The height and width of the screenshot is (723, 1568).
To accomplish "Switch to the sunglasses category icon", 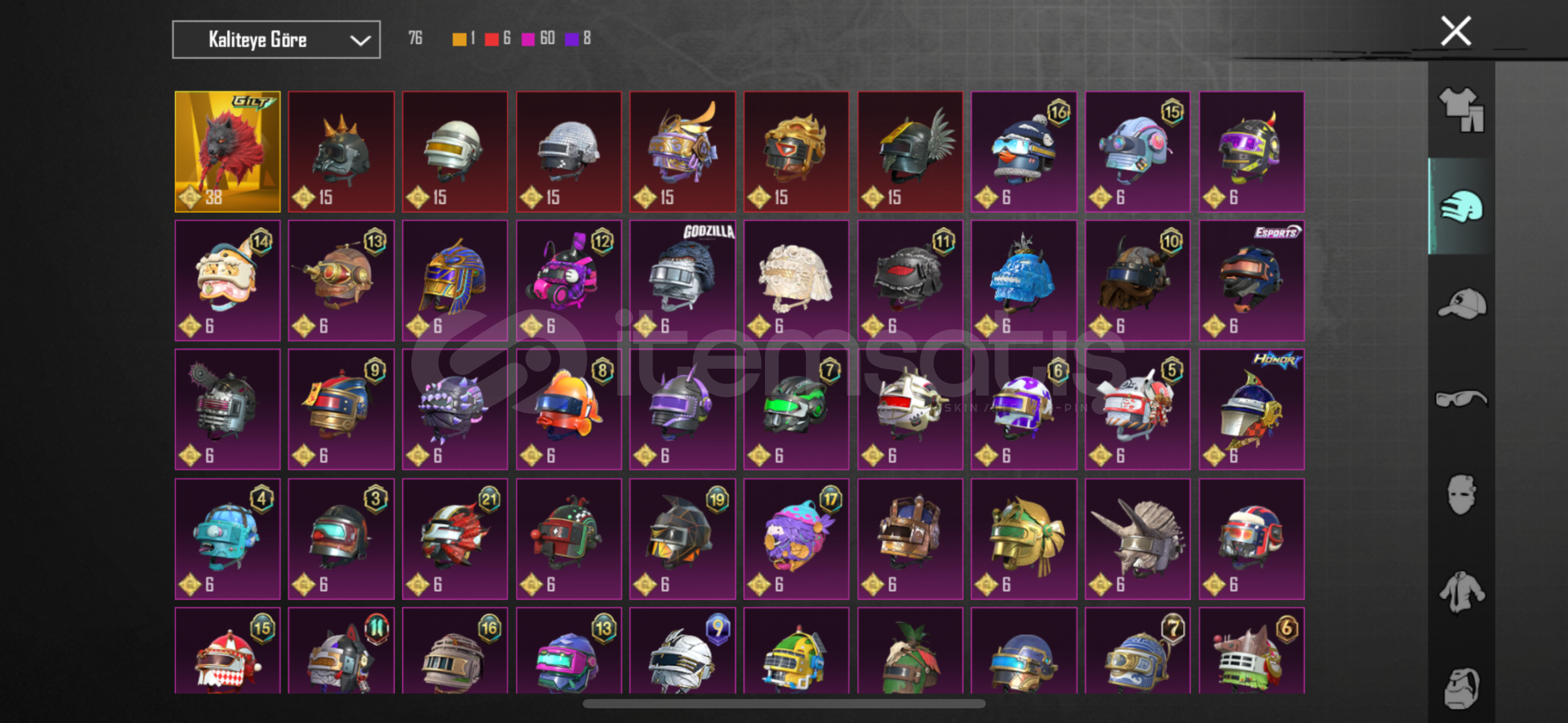I will pos(1462,399).
